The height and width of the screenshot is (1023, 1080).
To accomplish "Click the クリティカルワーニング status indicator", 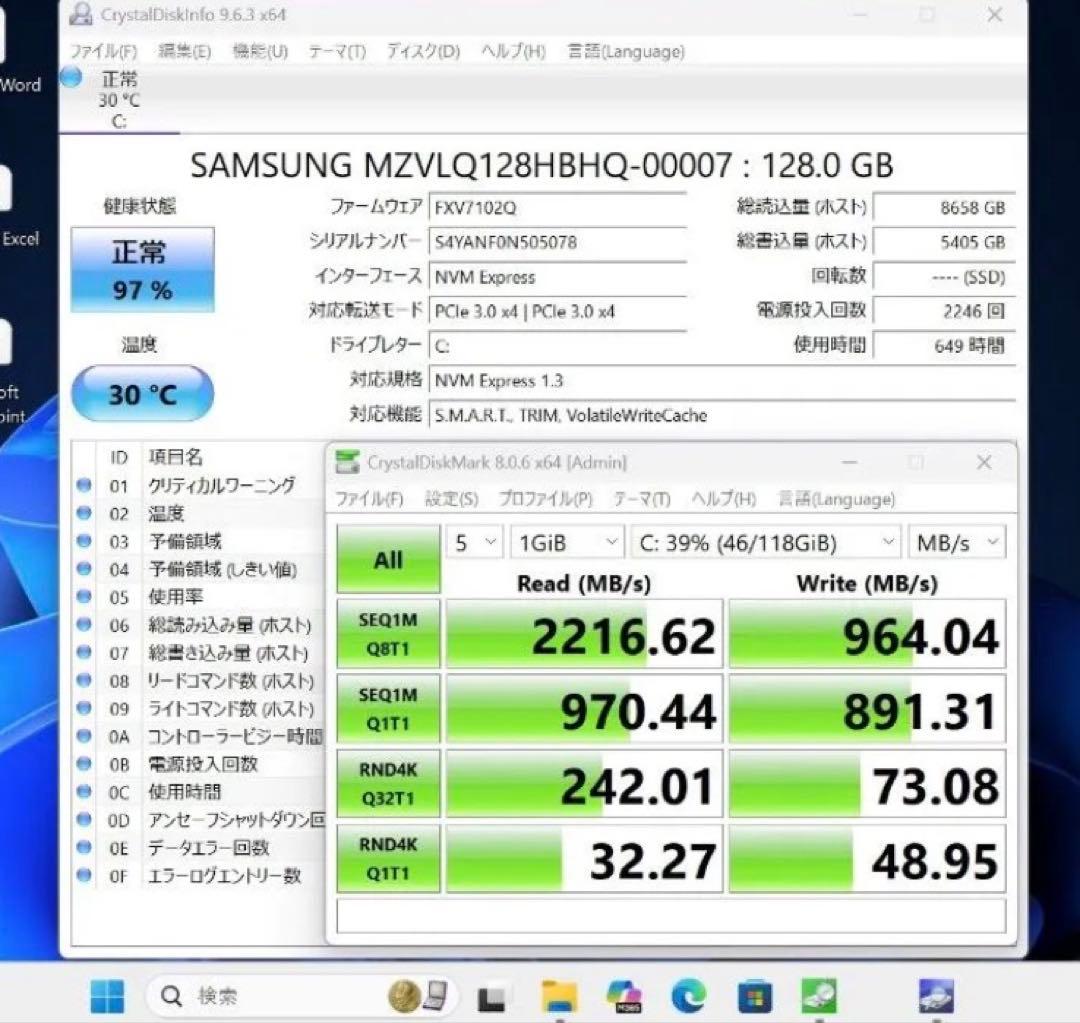I will point(84,485).
